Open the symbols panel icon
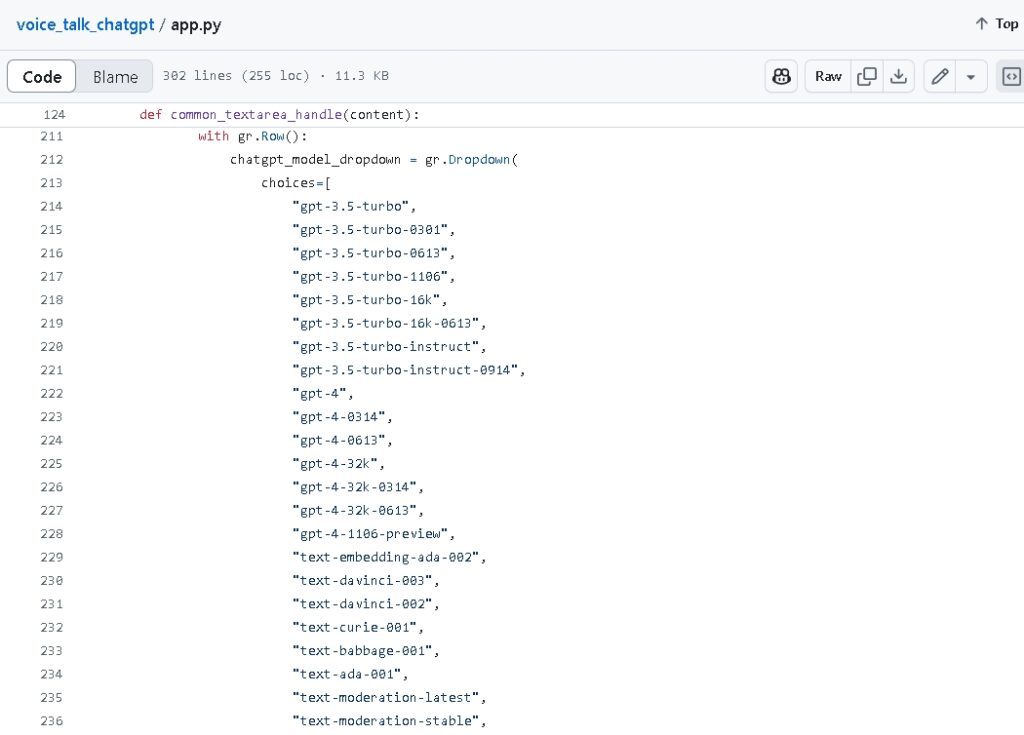1024x735 pixels. pyautogui.click(x=1010, y=76)
